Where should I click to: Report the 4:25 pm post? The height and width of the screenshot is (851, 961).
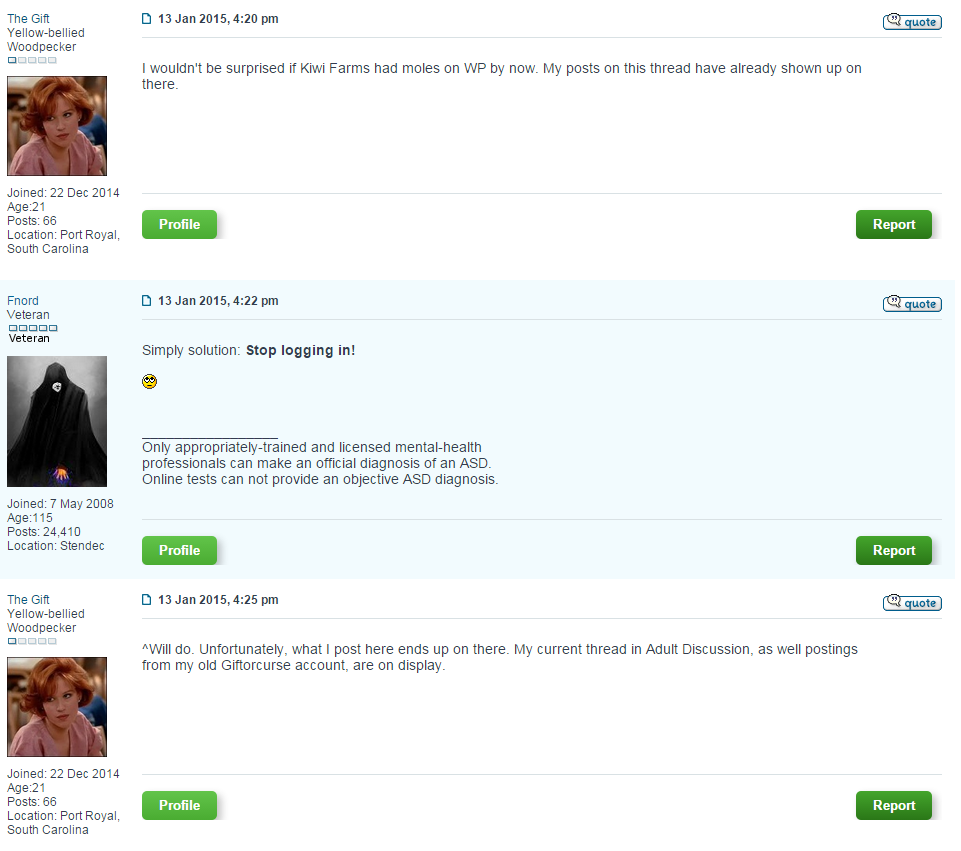tap(894, 805)
